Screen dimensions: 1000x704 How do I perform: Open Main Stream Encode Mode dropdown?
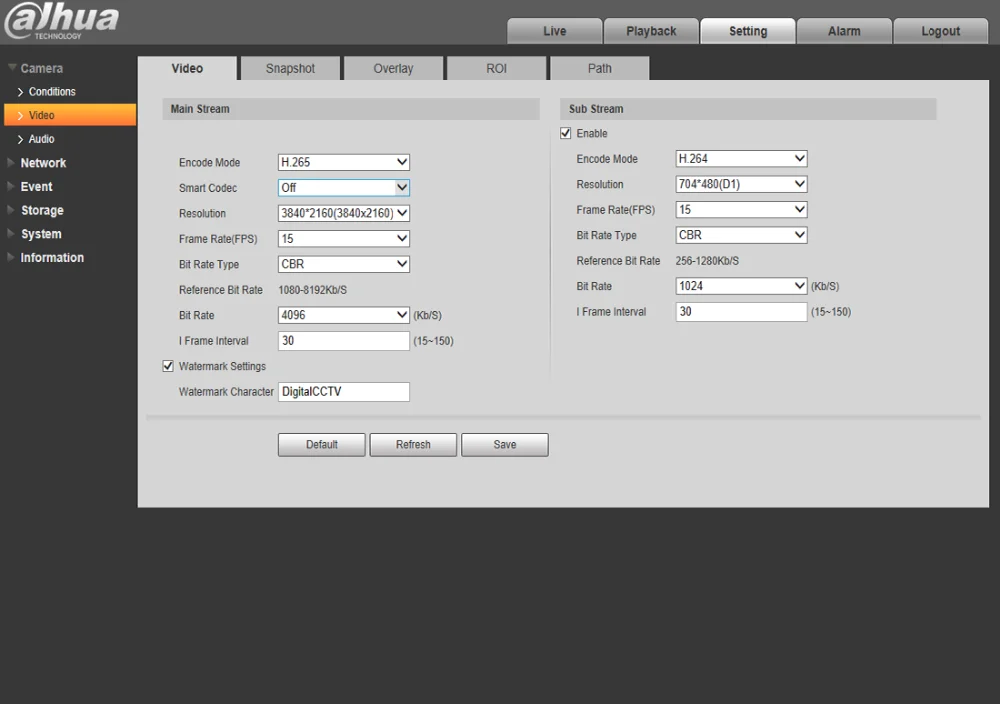pyautogui.click(x=344, y=163)
